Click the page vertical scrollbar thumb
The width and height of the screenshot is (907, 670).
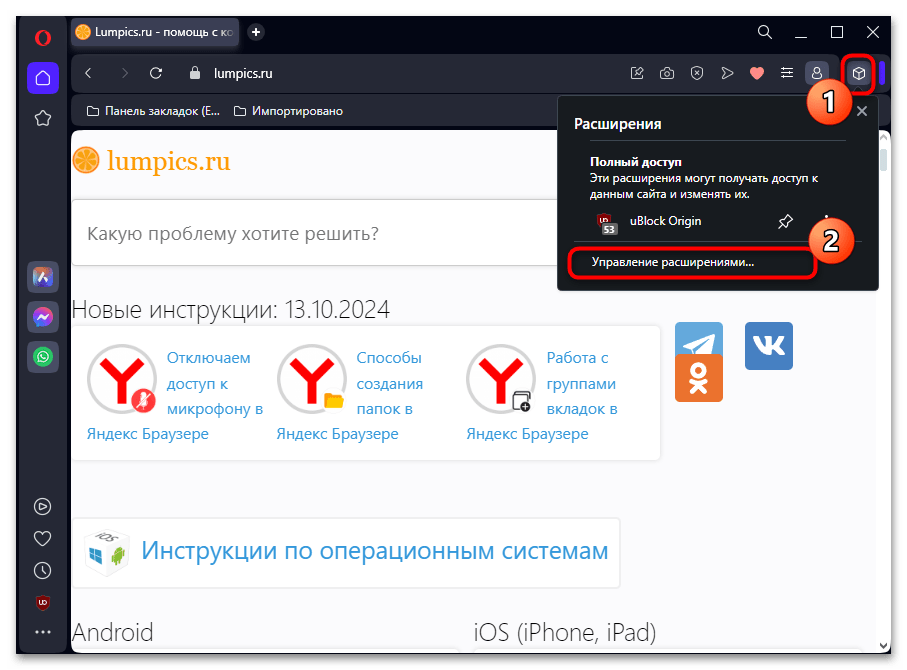click(x=883, y=159)
